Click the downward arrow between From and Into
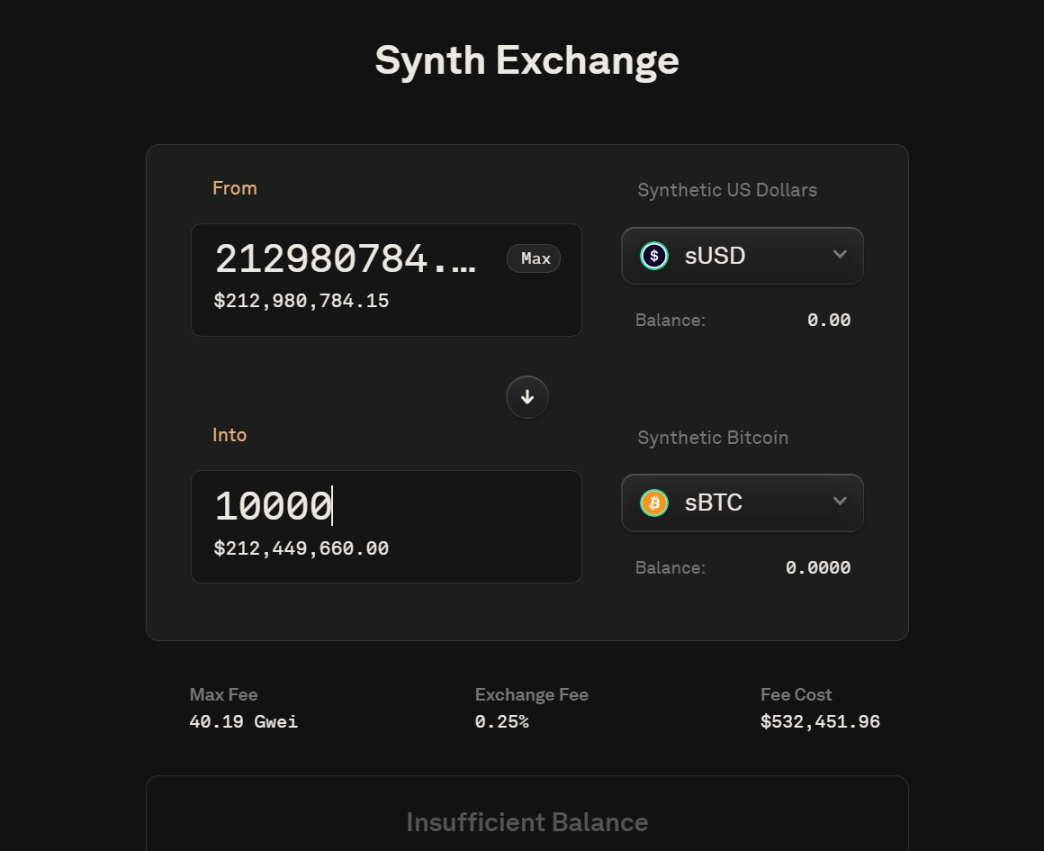Image resolution: width=1044 pixels, height=851 pixels. (527, 397)
